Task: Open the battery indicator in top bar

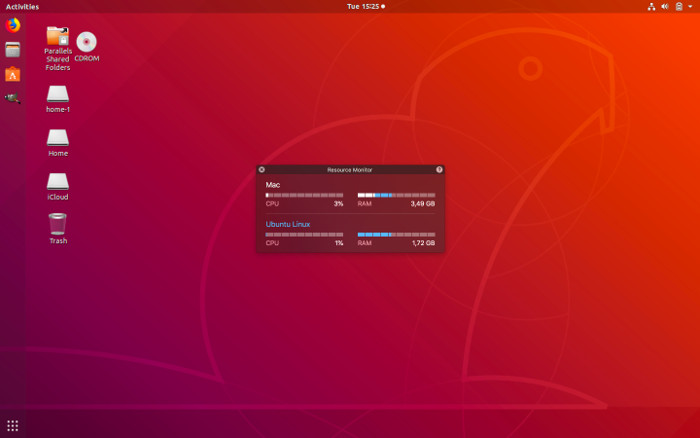Action: [x=679, y=7]
